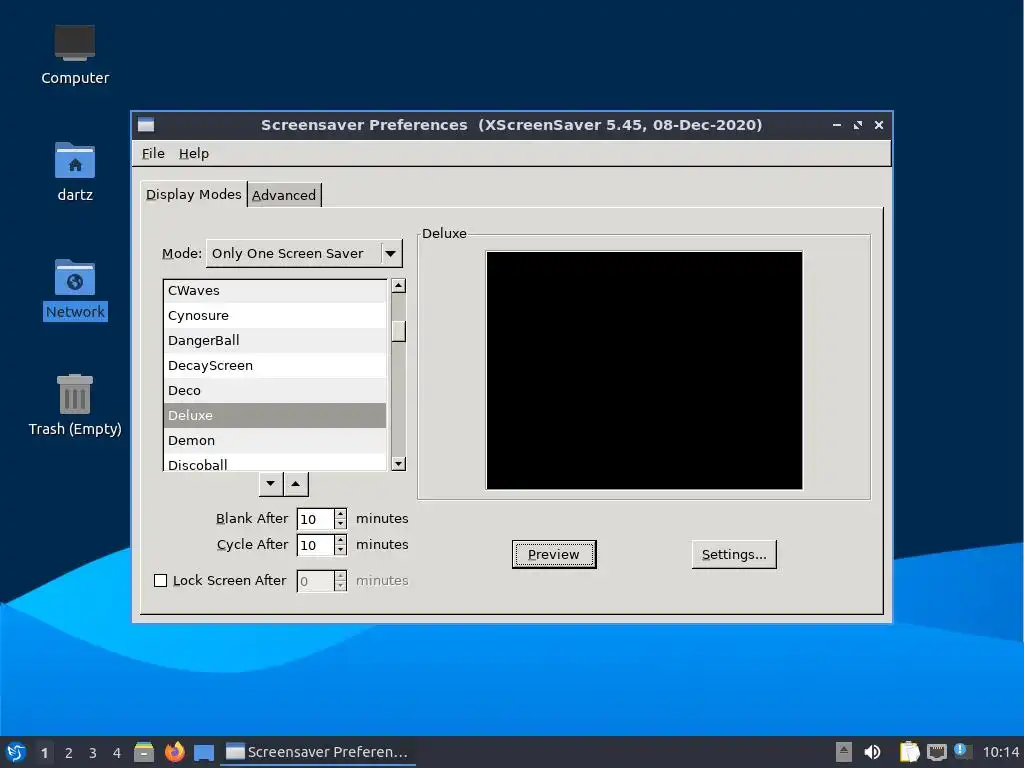This screenshot has width=1024, height=768.
Task: Select the highlighted Deluxe screensaver
Action: coord(275,415)
